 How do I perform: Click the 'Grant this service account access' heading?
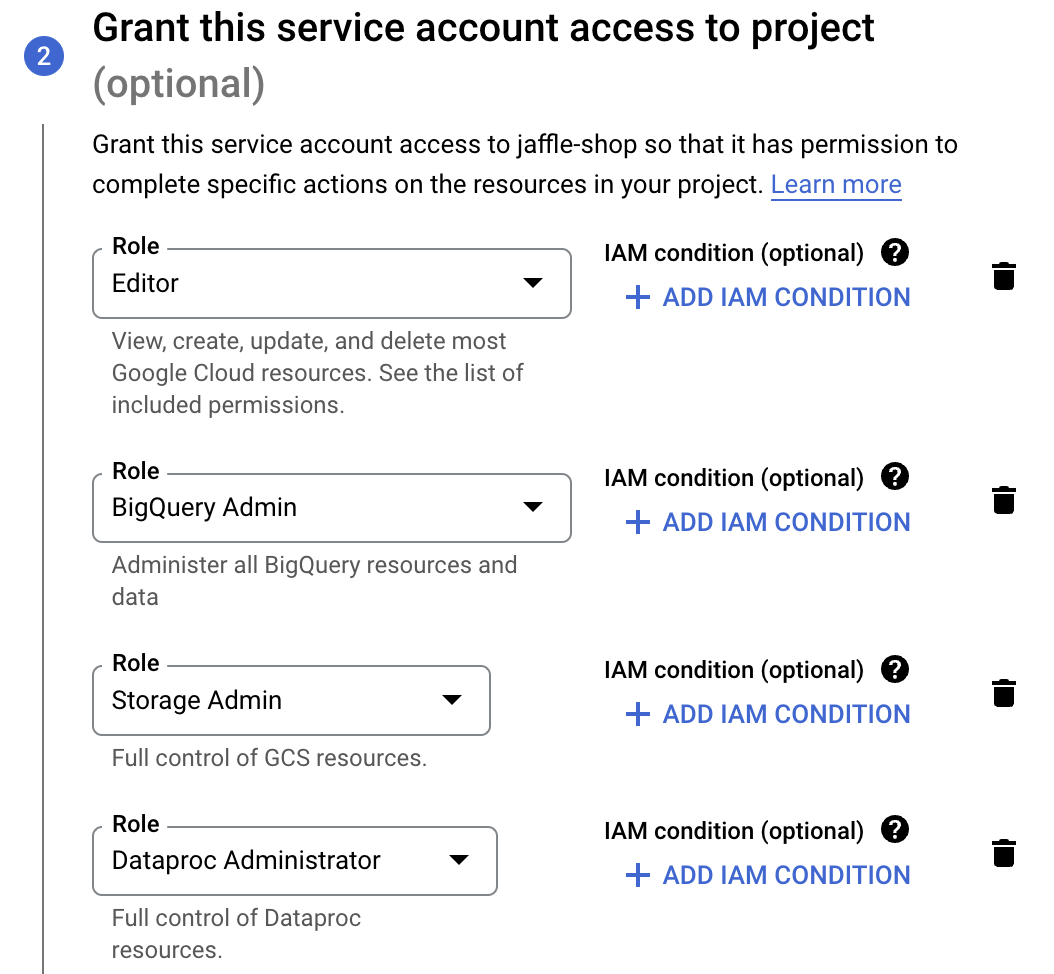pos(483,28)
